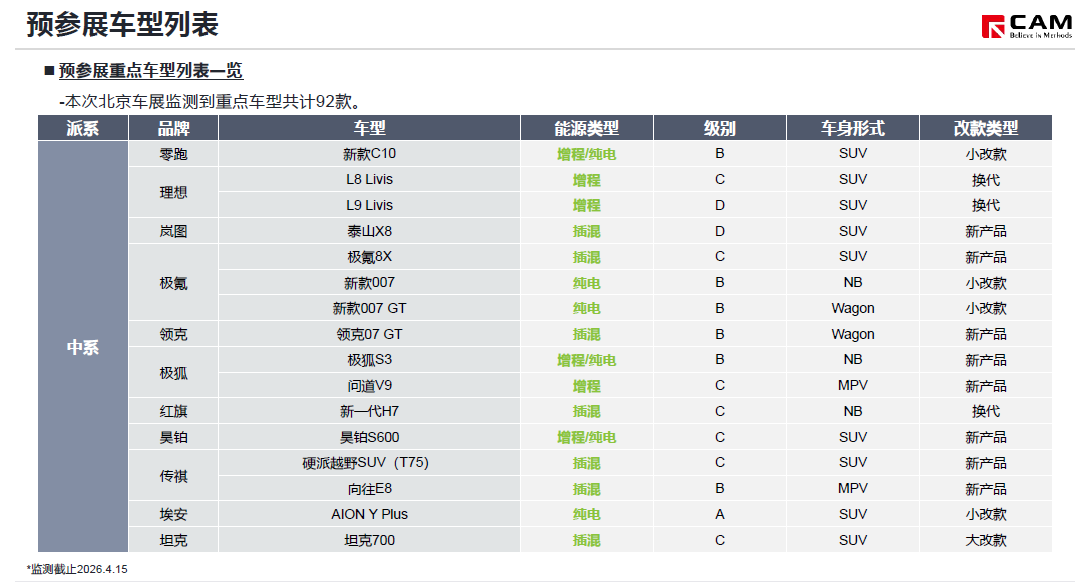The image size is (1076, 582).
Task: Select the 昊铂S600 model cell
Action: point(369,437)
